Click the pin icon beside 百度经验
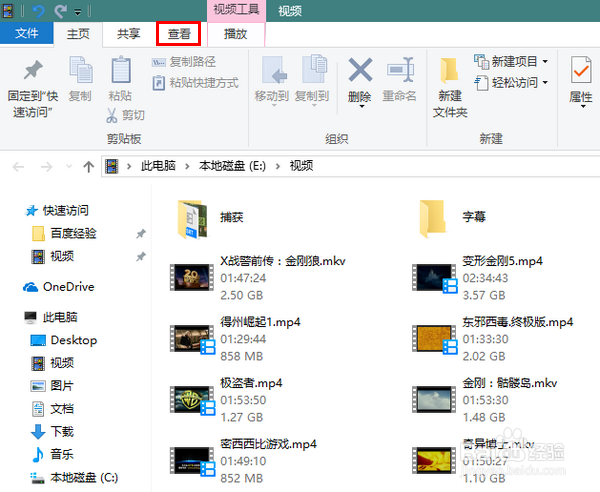 (x=141, y=234)
